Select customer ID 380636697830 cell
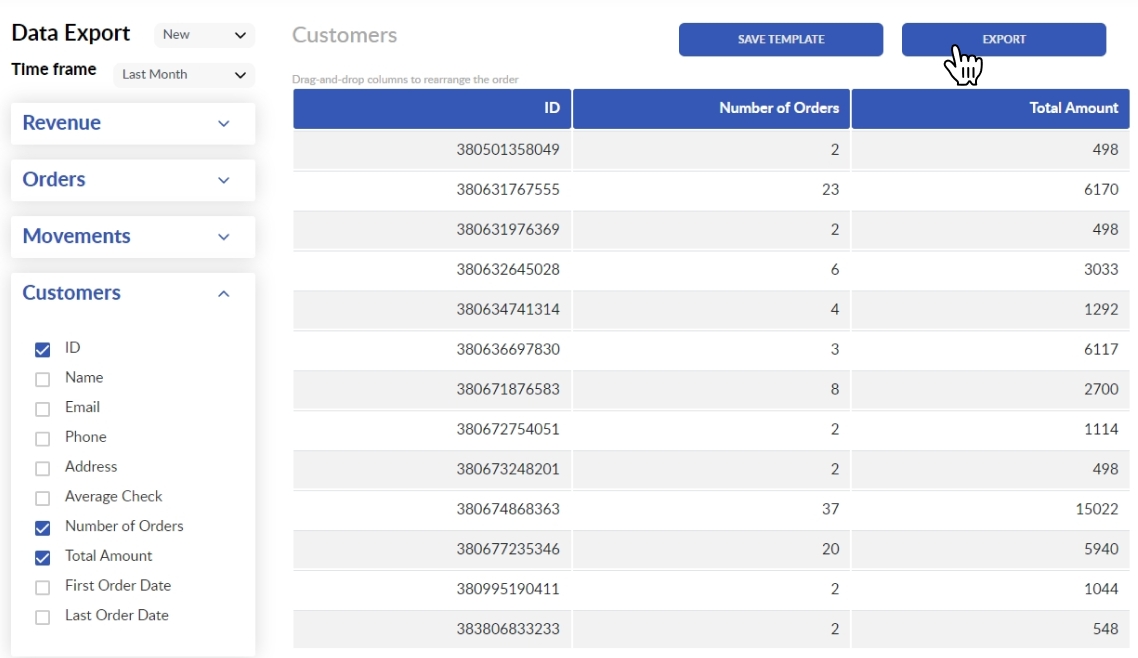This screenshot has height=658, width=1138. [x=432, y=350]
